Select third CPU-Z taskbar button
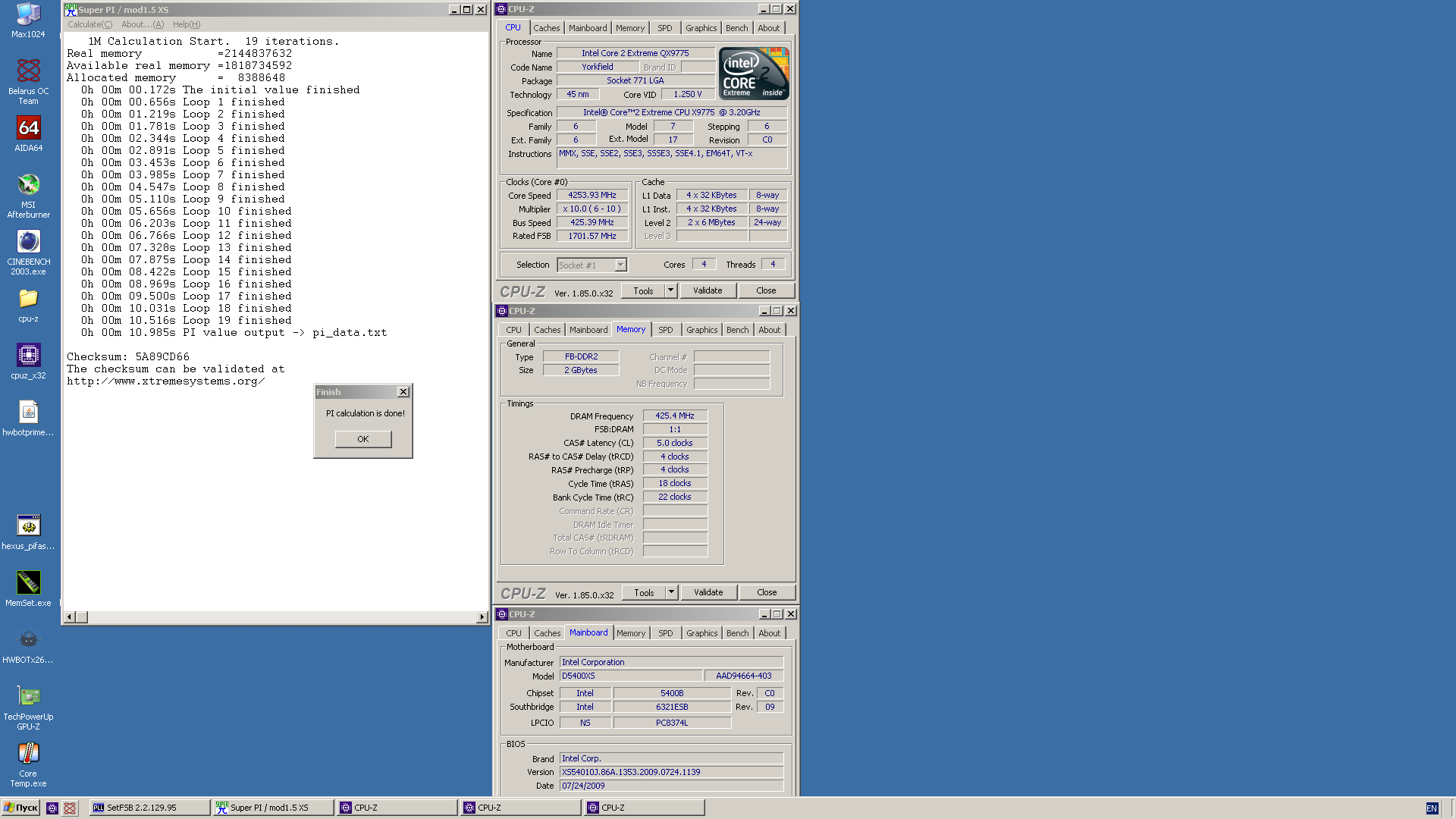The image size is (1456, 819). [x=644, y=808]
